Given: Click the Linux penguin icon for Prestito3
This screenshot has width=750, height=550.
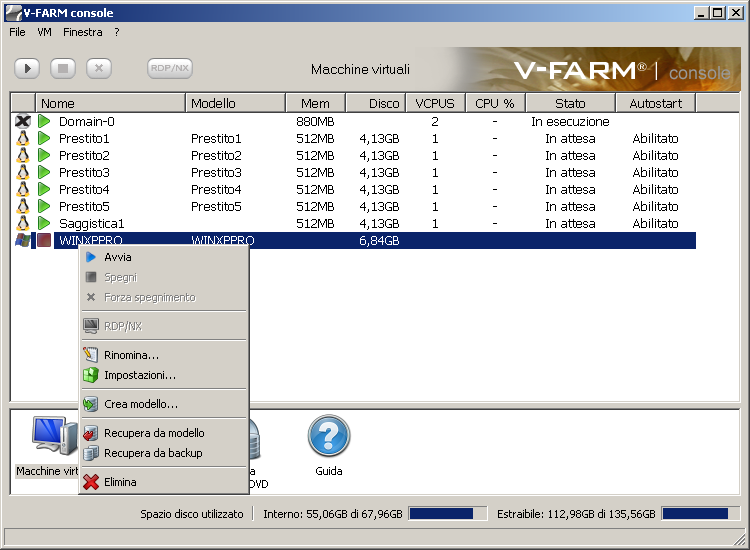Looking at the screenshot, I should [x=23, y=173].
